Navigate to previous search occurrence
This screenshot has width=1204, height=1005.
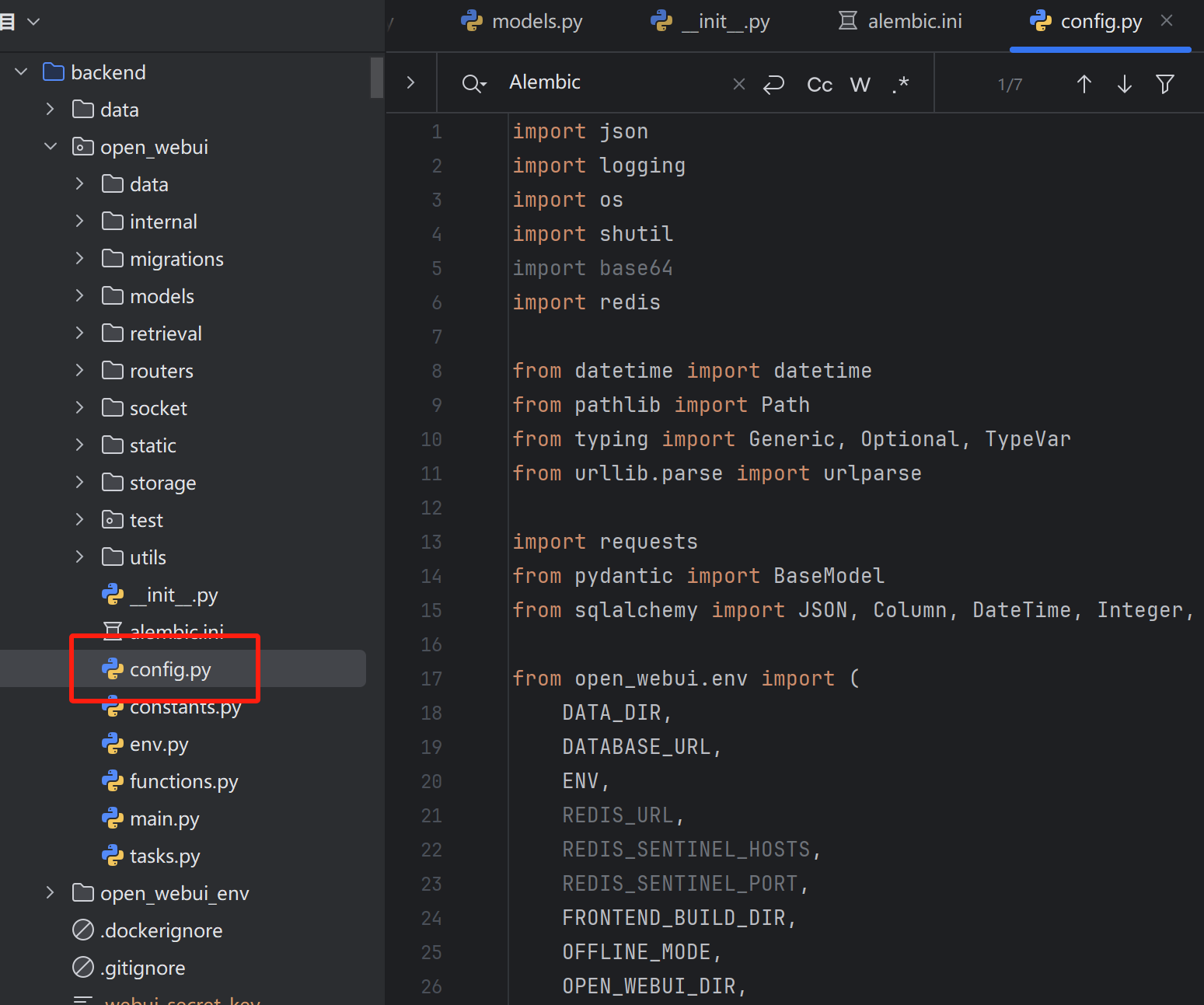[x=1084, y=83]
